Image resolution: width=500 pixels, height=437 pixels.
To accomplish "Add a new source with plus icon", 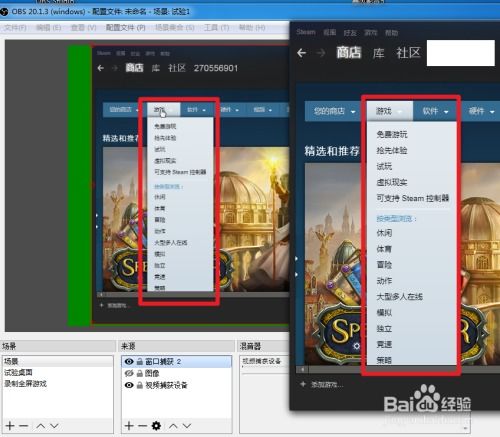I will pyautogui.click(x=129, y=426).
